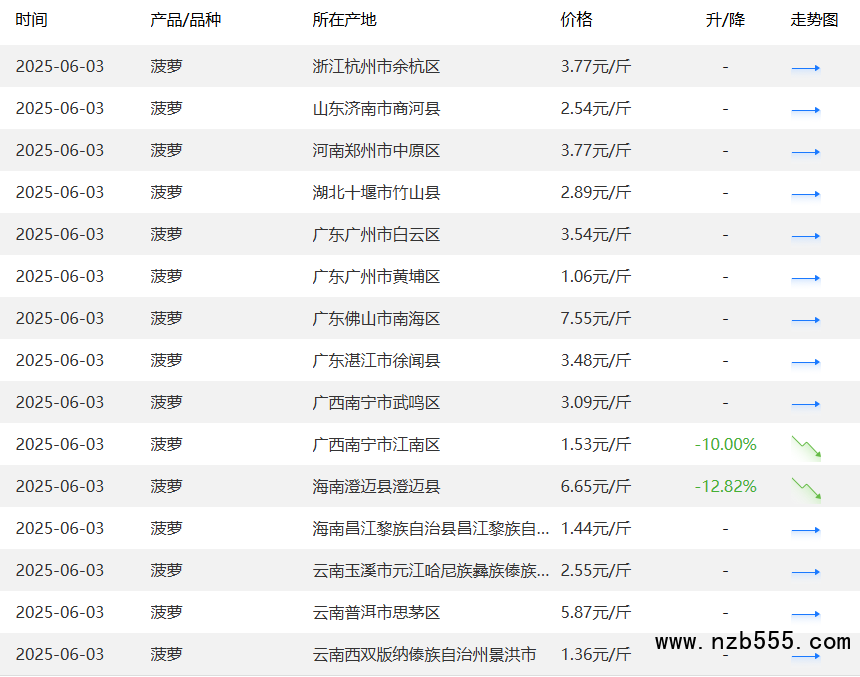Screen dimensions: 860x677
Task: Click the 时间 column header
Action: click(x=31, y=20)
